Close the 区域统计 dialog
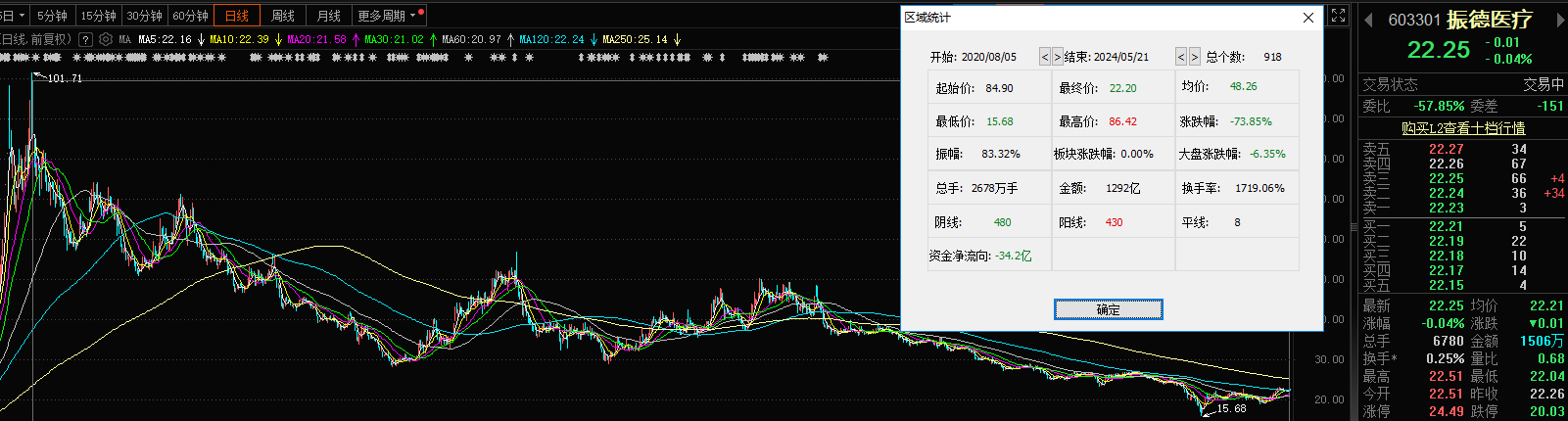1568x421 pixels. [1307, 18]
